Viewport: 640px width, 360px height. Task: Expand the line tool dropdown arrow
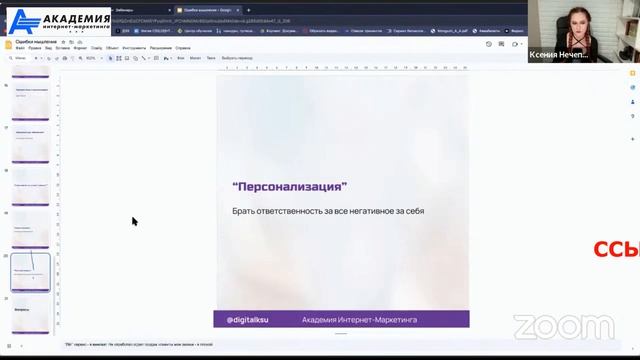(149, 58)
